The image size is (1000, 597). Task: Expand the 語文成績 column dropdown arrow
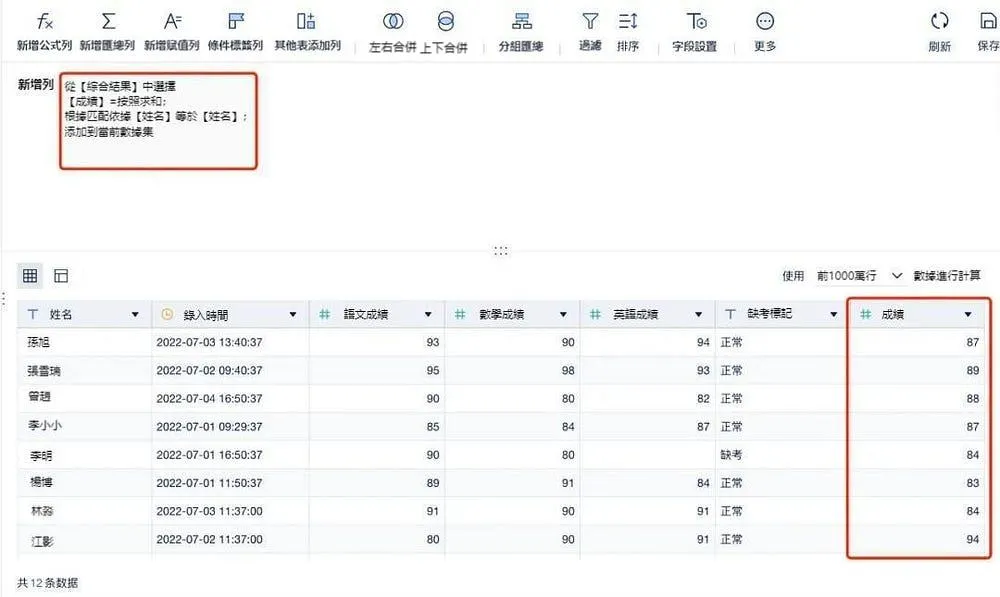click(x=428, y=314)
